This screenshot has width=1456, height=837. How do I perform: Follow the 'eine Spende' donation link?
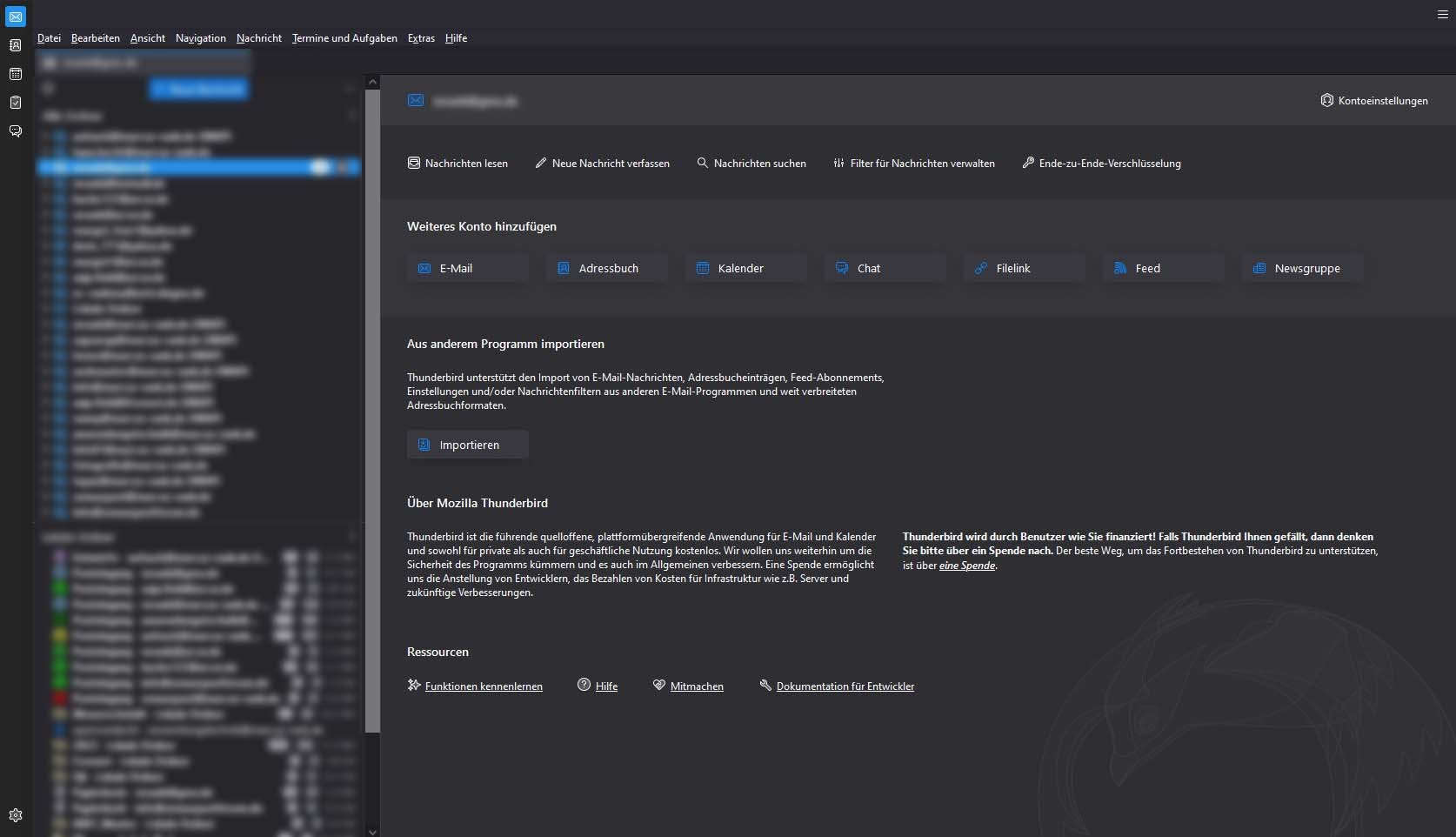pos(967,566)
